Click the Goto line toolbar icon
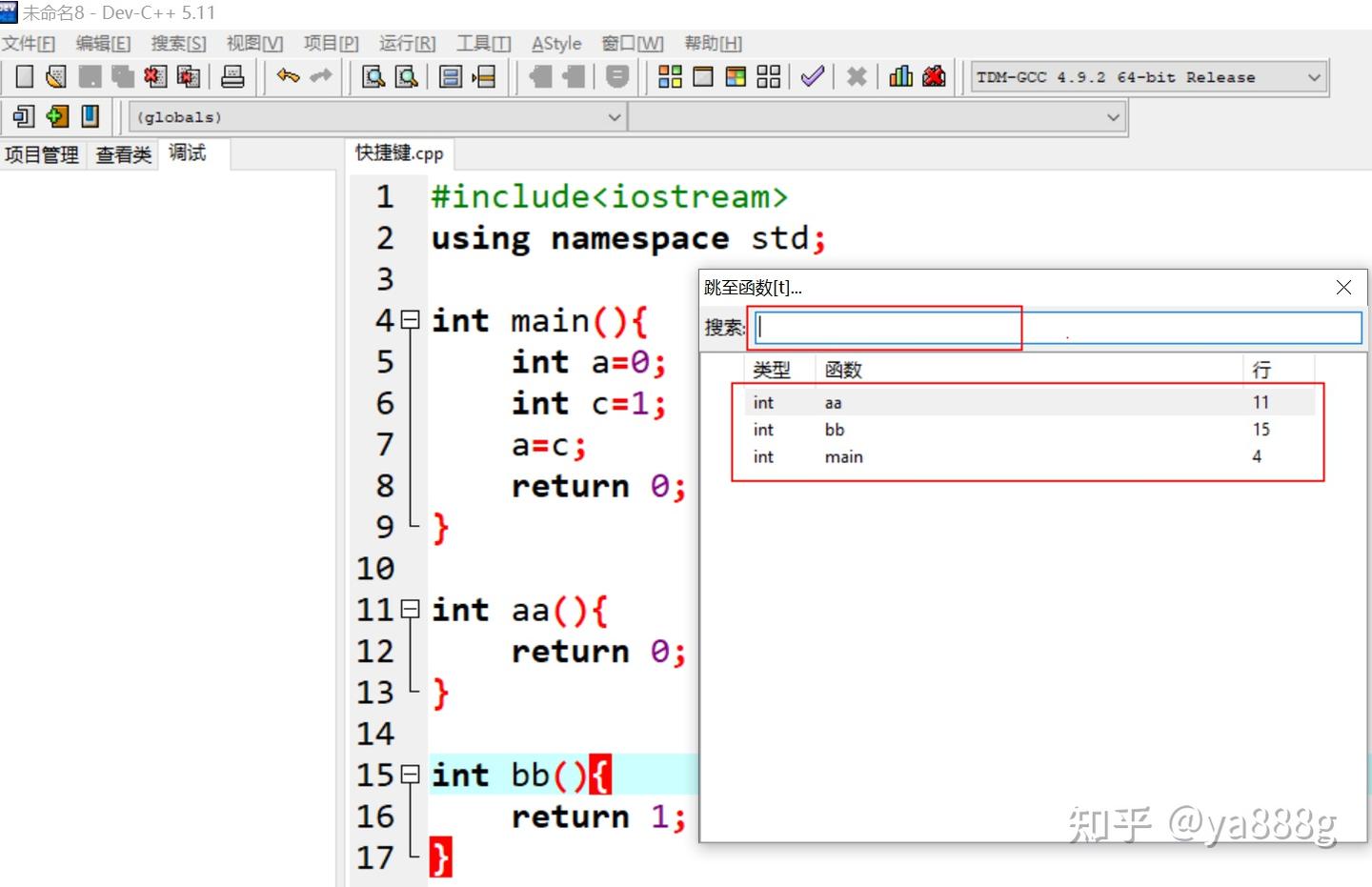This screenshot has width=1372, height=887. tap(484, 76)
